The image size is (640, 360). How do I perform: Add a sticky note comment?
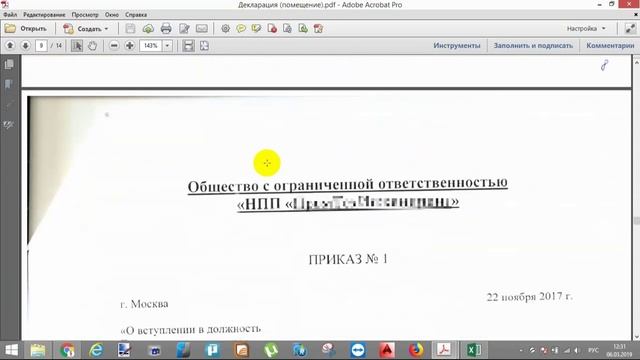point(241,29)
